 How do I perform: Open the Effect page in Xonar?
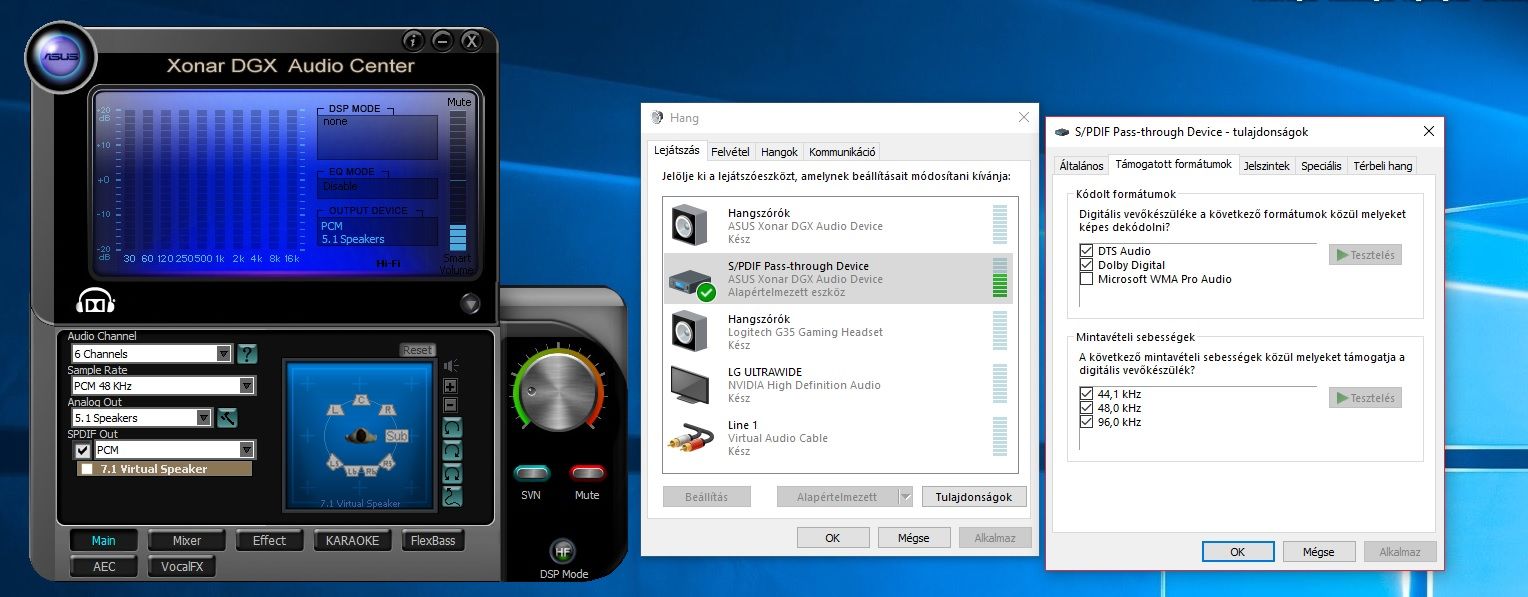pyautogui.click(x=269, y=540)
